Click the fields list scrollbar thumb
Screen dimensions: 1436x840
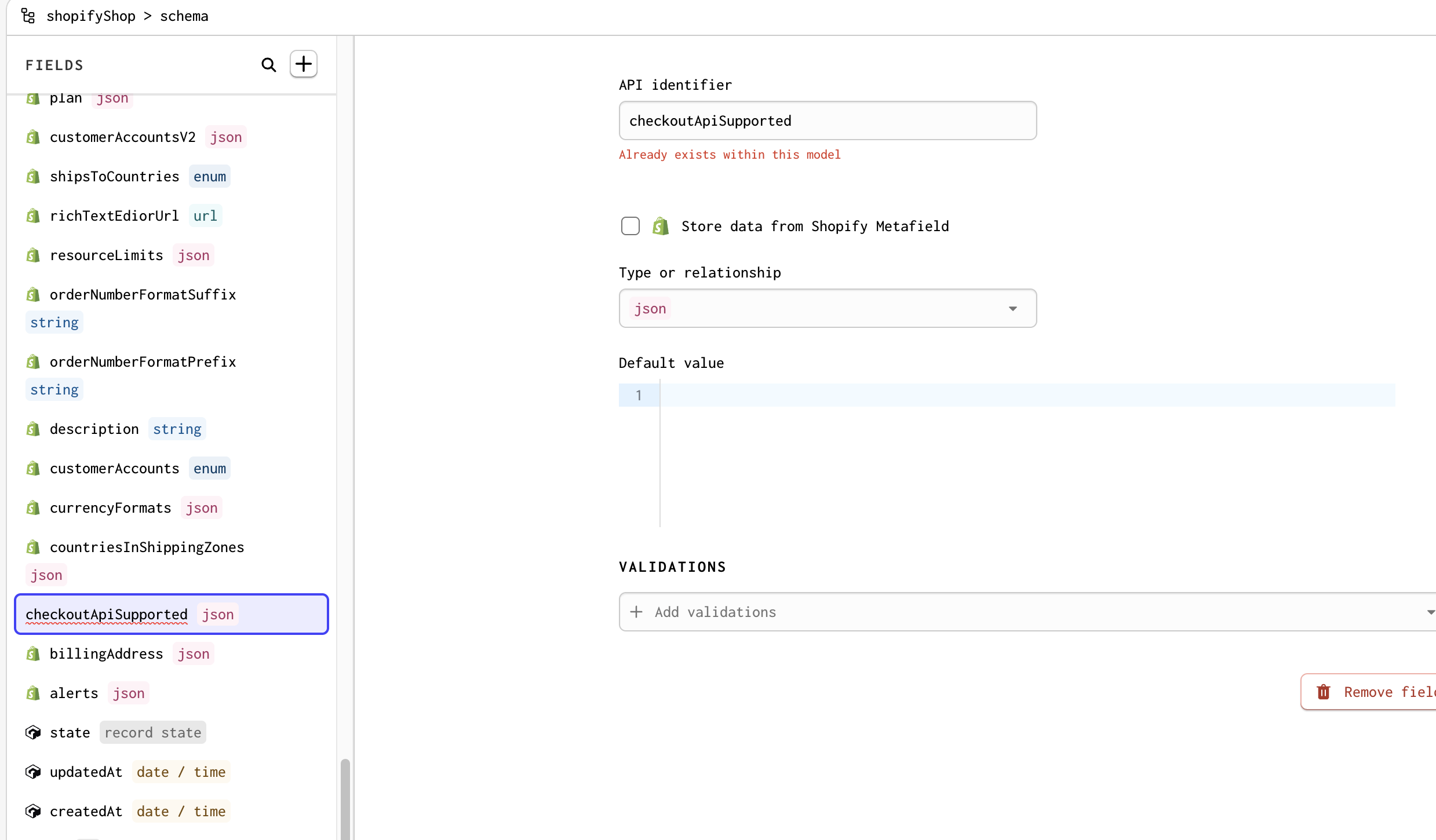345,799
